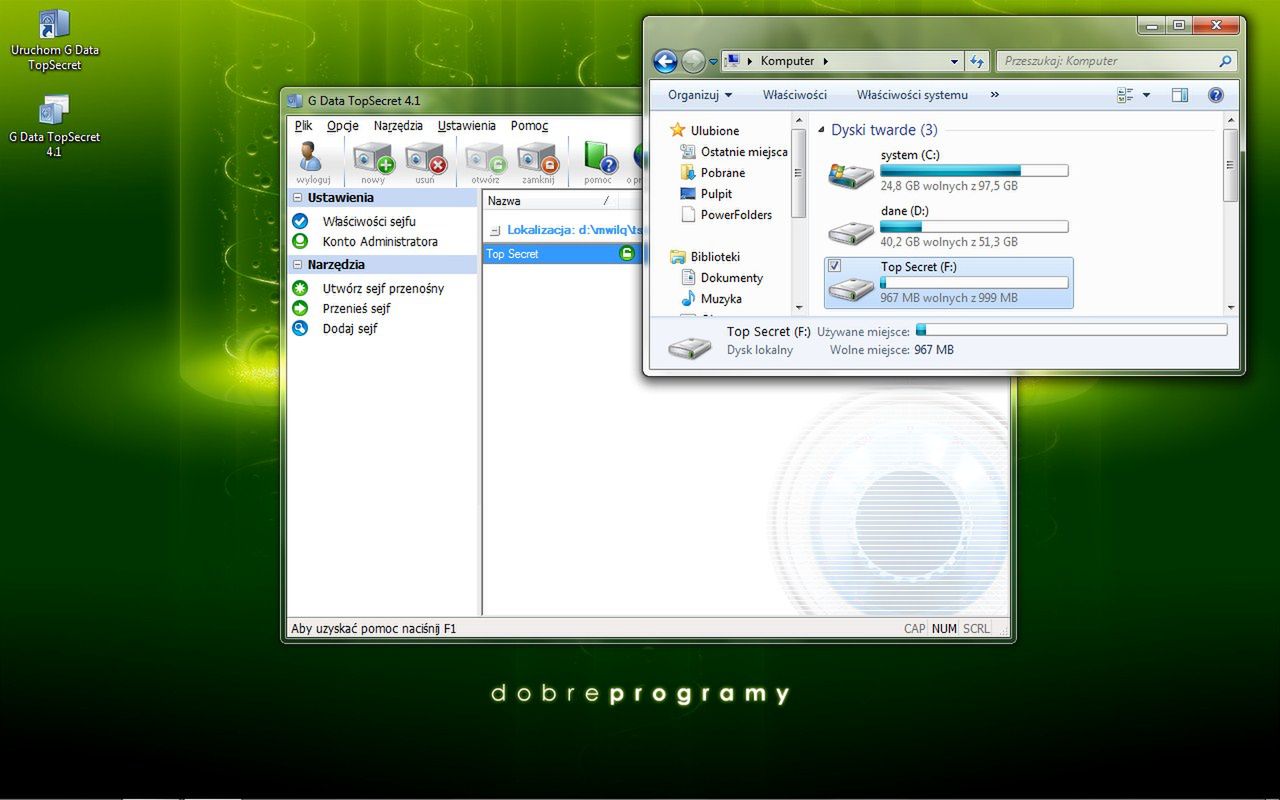The image size is (1280, 800).
Task: Collapse the Lokalizacja group in the safe list
Action: point(495,230)
